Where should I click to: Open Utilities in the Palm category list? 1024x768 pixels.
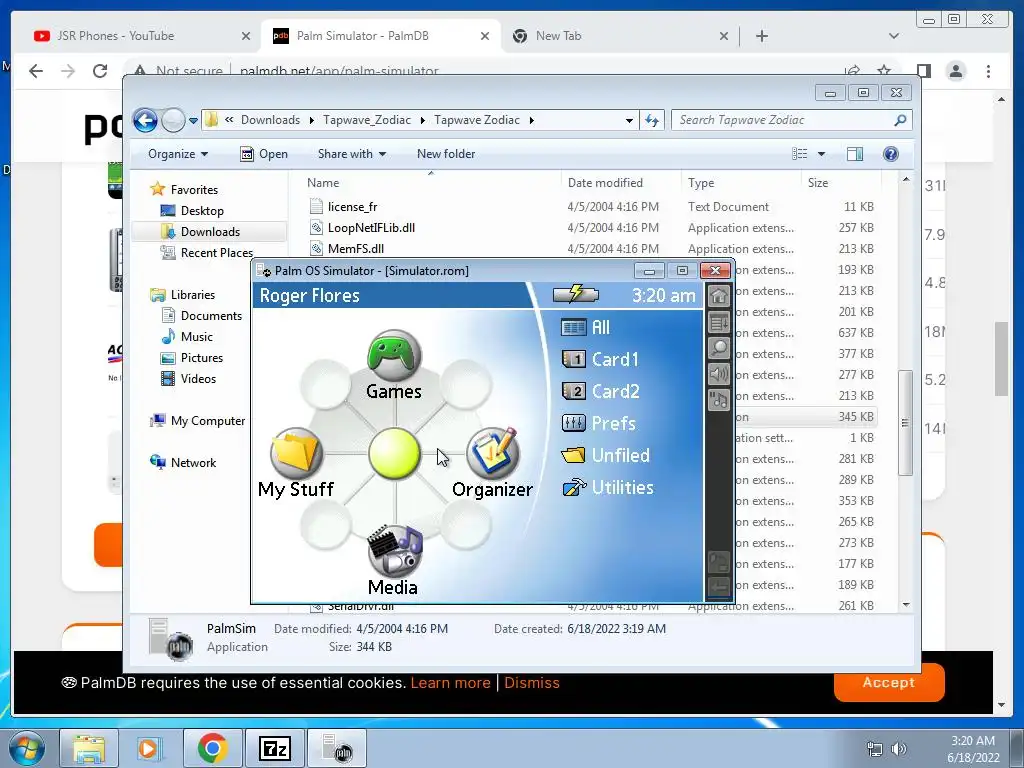pos(607,487)
